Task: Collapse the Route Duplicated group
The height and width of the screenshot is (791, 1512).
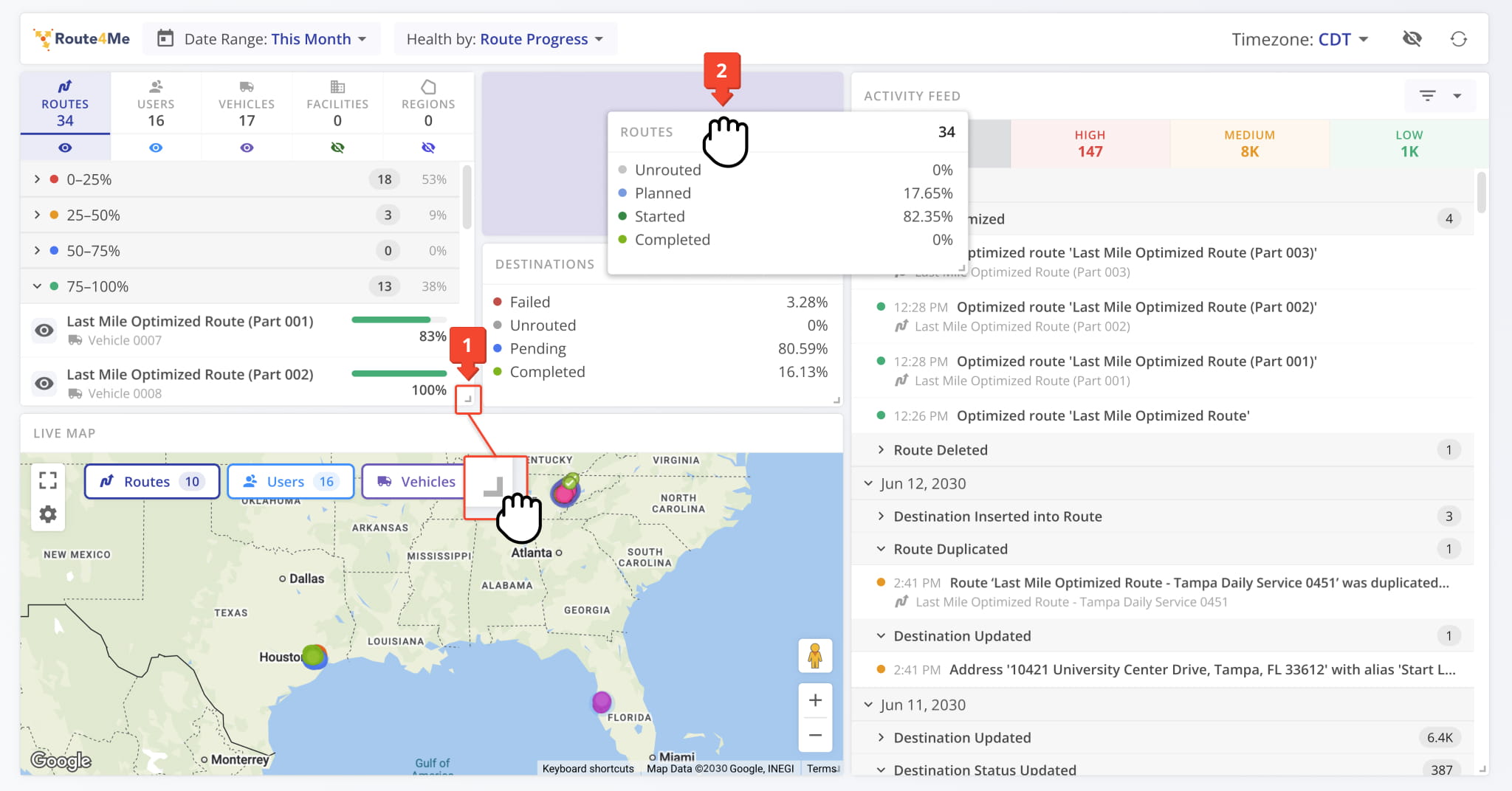Action: coord(881,548)
